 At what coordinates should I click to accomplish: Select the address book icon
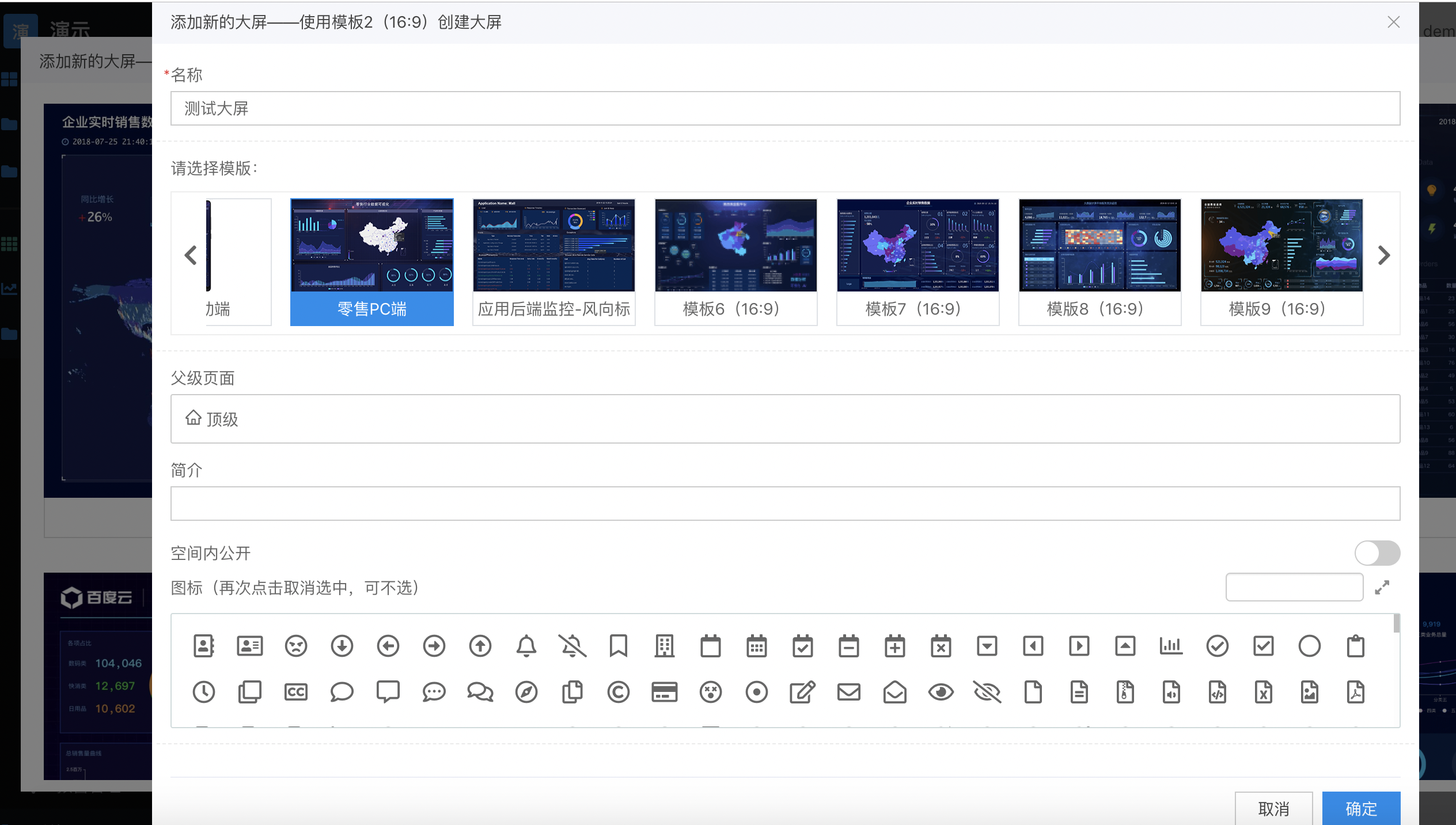[204, 646]
